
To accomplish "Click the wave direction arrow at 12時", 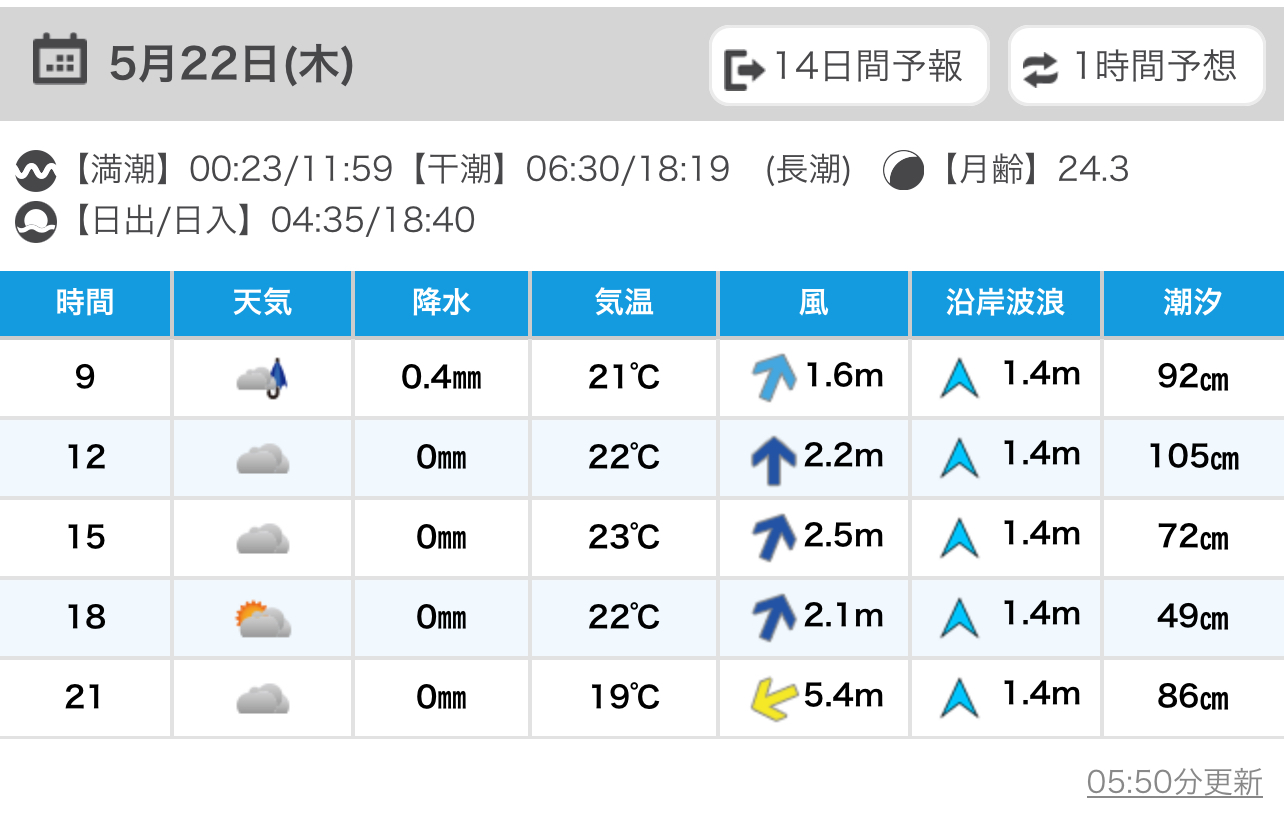I will [x=959, y=458].
